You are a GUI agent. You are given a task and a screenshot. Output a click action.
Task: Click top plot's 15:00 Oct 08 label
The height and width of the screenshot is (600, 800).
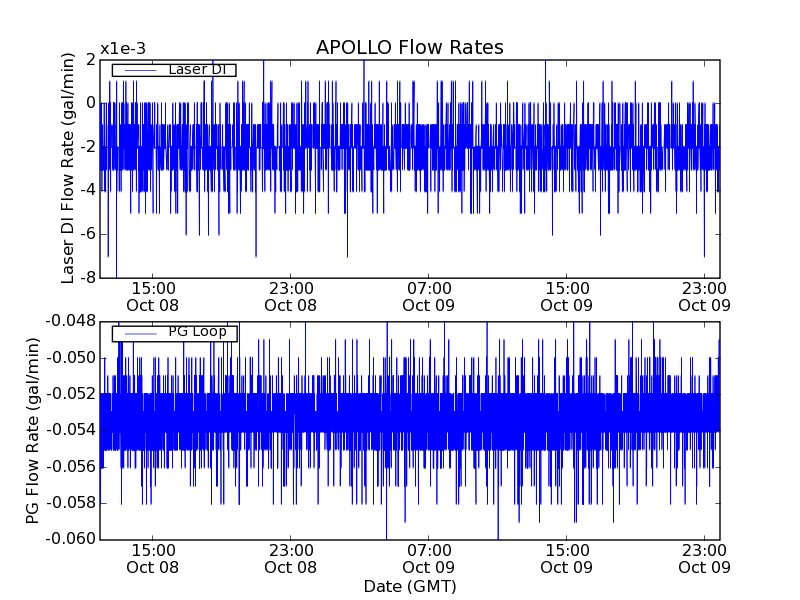pyautogui.click(x=153, y=297)
